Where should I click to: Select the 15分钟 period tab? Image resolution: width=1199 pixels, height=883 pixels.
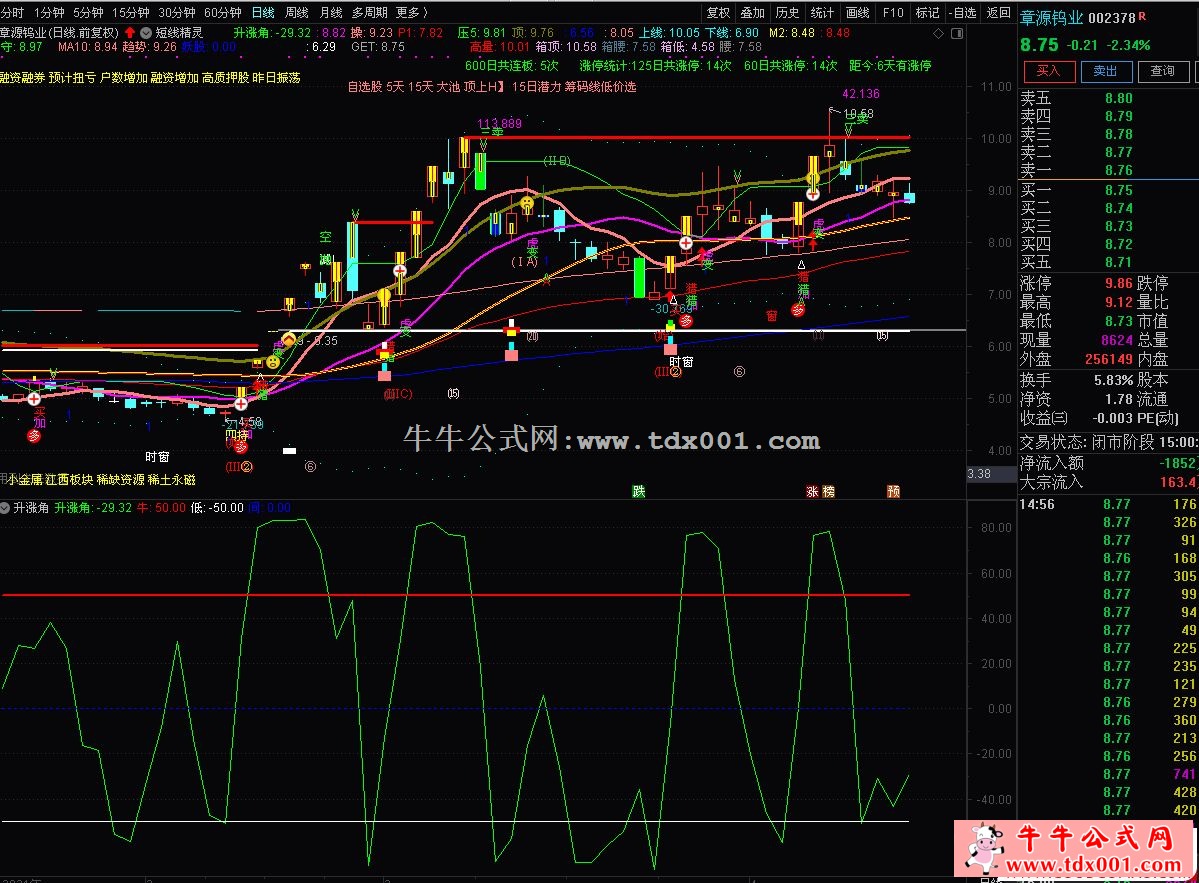(130, 12)
